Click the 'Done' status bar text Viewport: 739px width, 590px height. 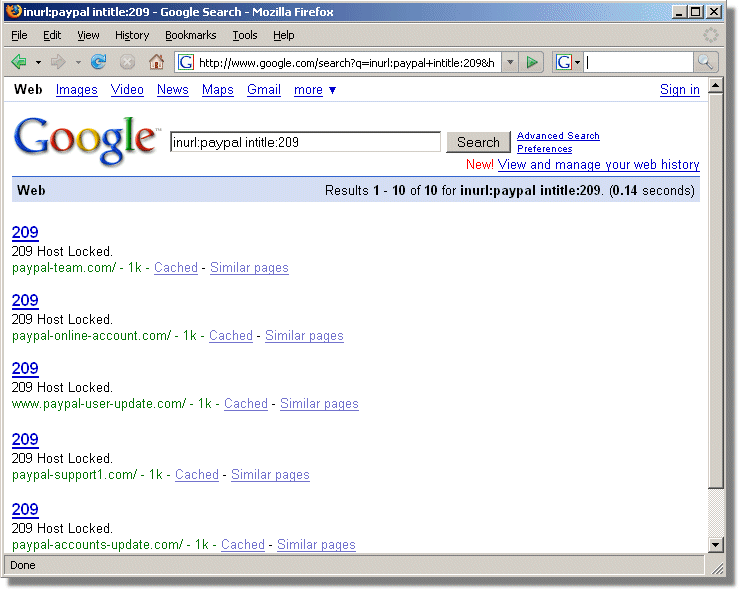point(23,565)
